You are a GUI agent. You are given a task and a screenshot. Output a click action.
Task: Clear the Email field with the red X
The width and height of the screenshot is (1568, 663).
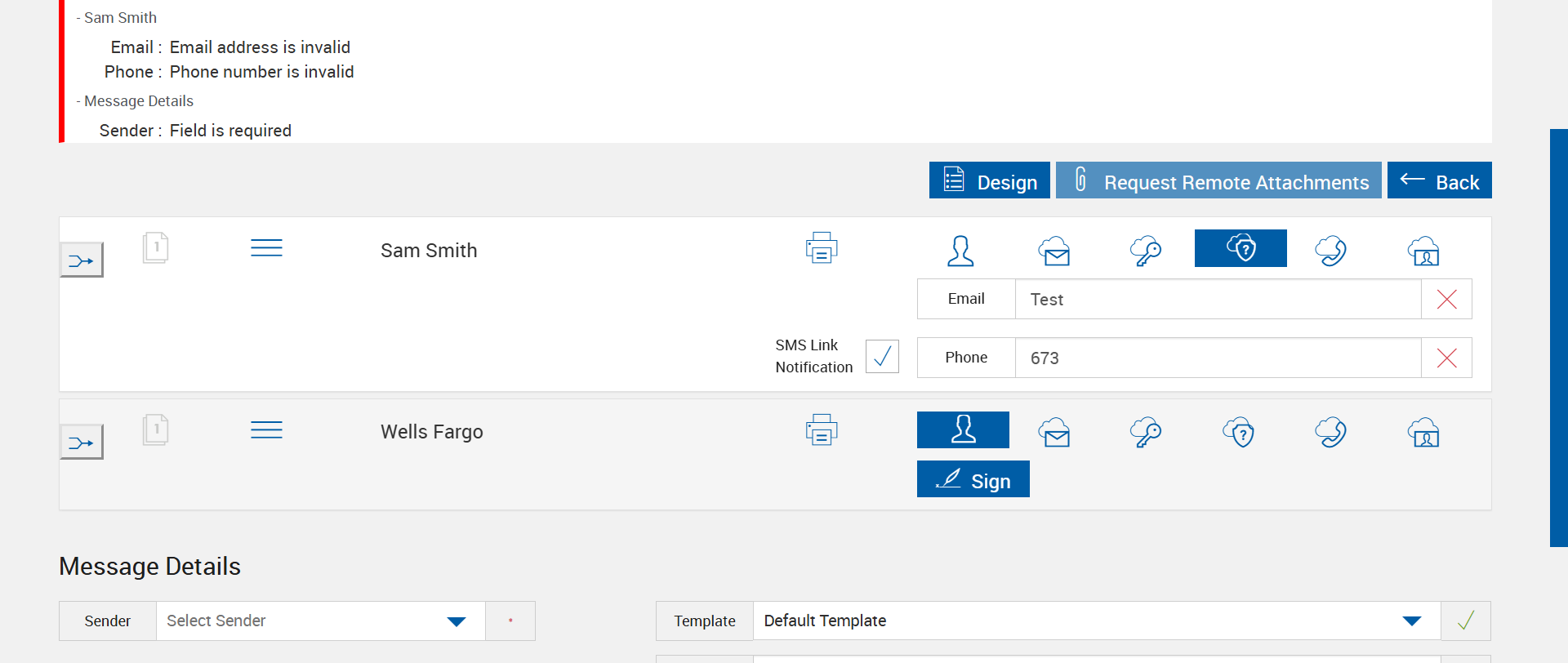coord(1446,300)
